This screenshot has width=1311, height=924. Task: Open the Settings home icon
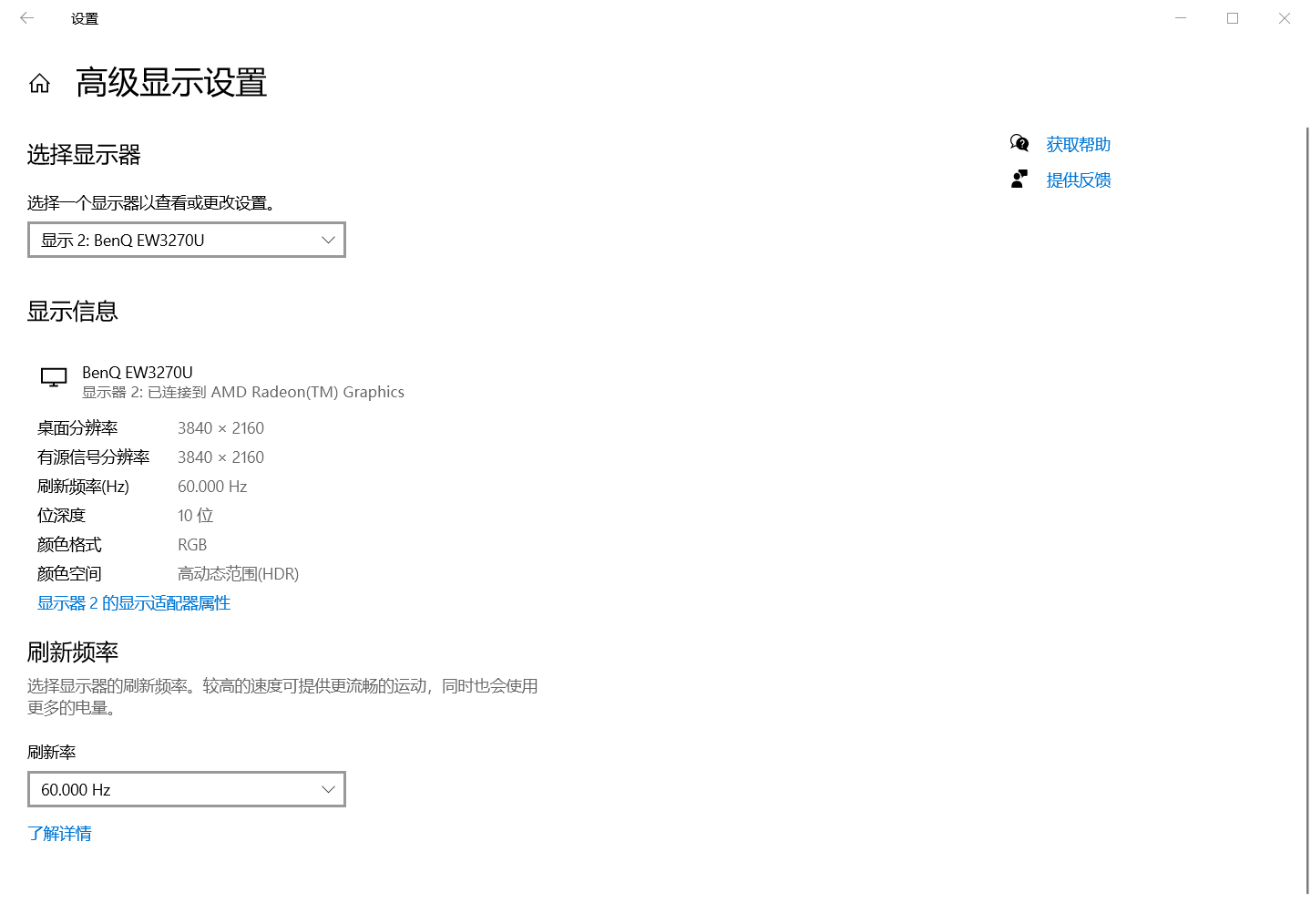click(x=39, y=84)
